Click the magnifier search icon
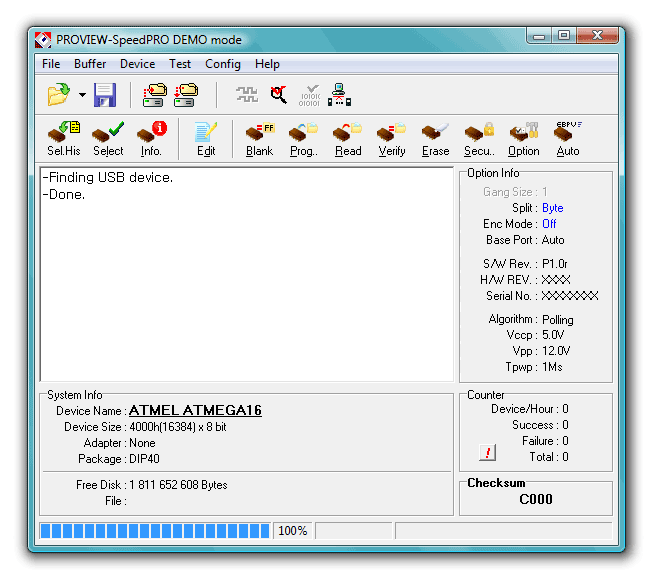Image resolution: width=656 pixels, height=578 pixels. [278, 95]
